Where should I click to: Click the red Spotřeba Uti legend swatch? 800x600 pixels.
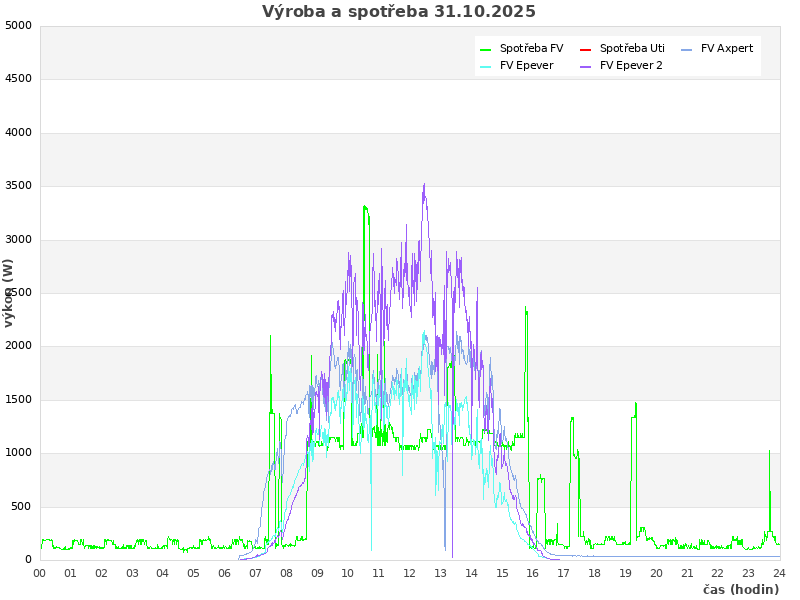pyautogui.click(x=586, y=49)
